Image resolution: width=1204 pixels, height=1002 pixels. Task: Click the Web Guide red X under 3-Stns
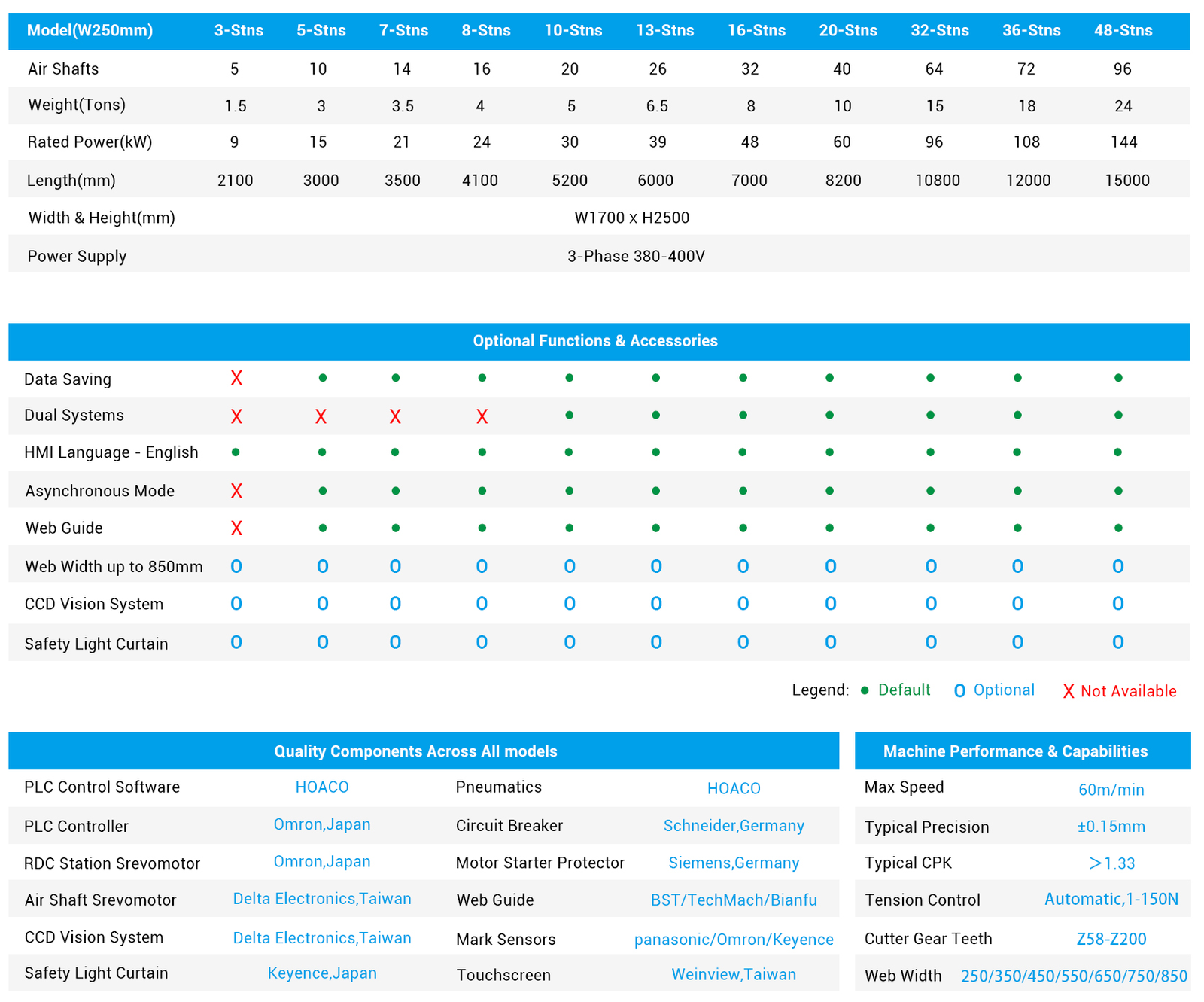236,528
